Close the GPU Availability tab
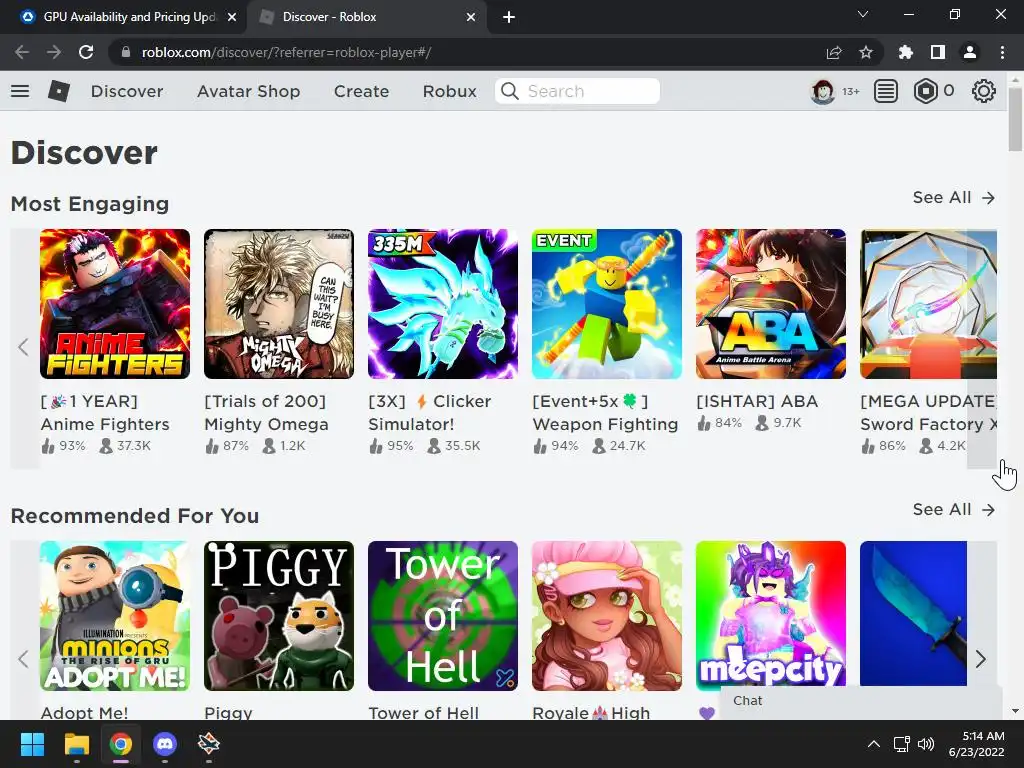Viewport: 1024px width, 768px height. click(x=232, y=17)
